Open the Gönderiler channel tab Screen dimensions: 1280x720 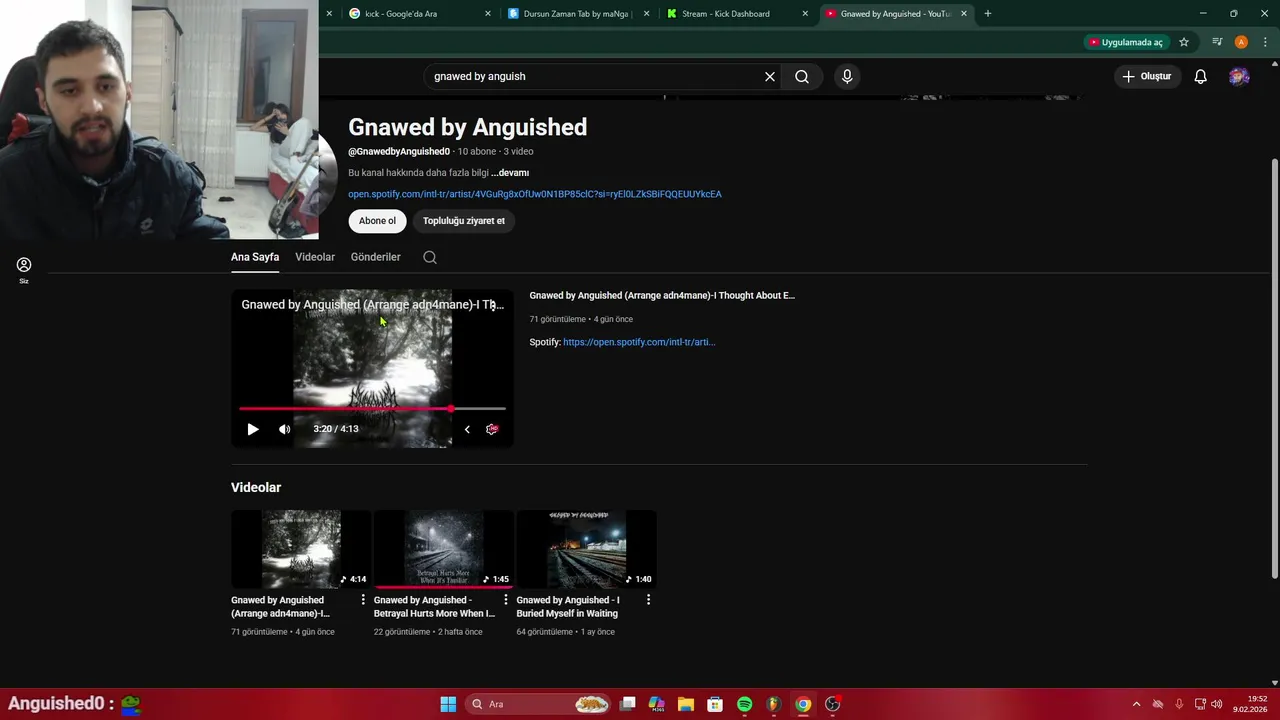tap(376, 257)
